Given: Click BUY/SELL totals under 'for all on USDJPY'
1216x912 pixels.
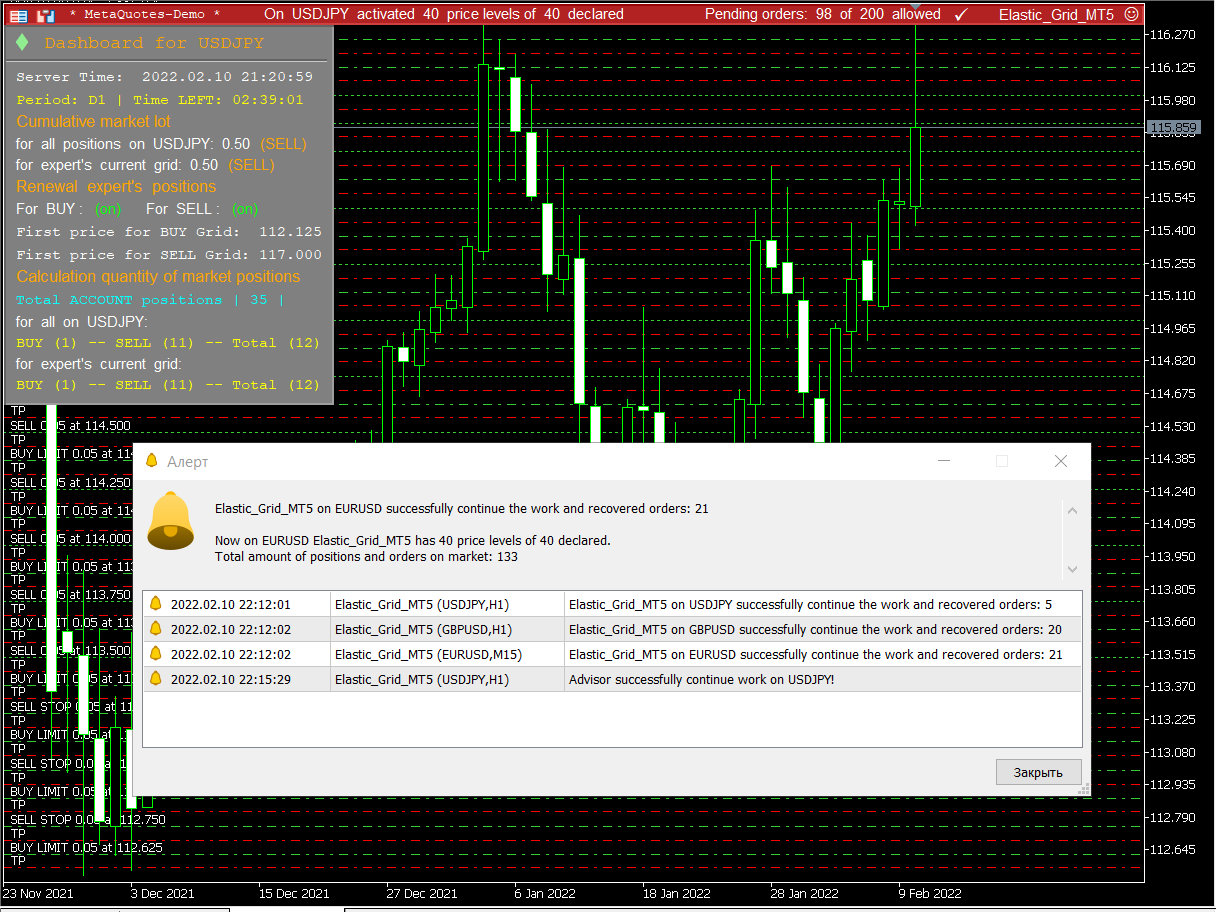Looking at the screenshot, I should [x=168, y=343].
